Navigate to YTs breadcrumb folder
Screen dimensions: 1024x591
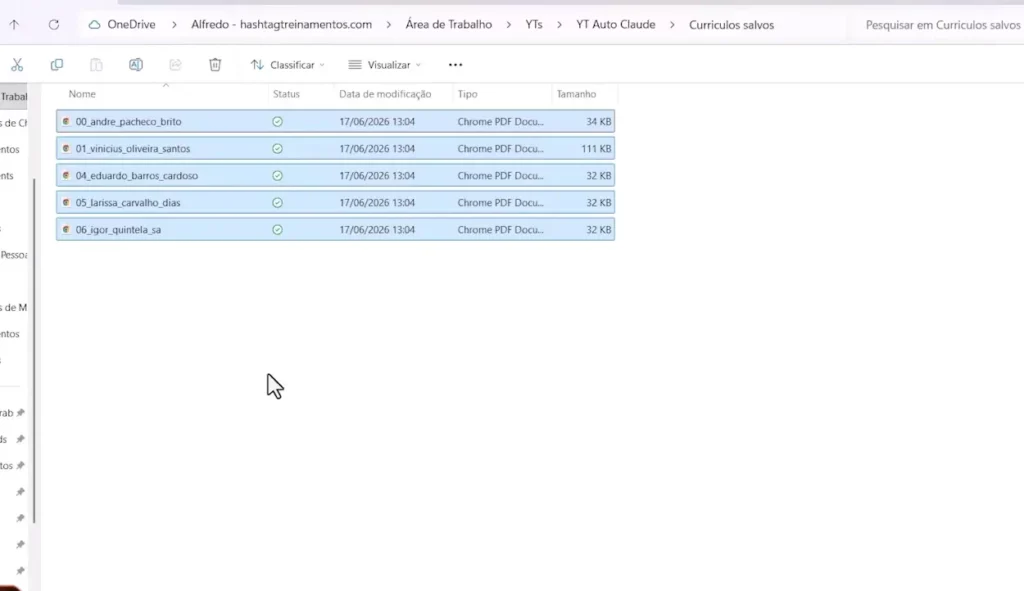[534, 25]
